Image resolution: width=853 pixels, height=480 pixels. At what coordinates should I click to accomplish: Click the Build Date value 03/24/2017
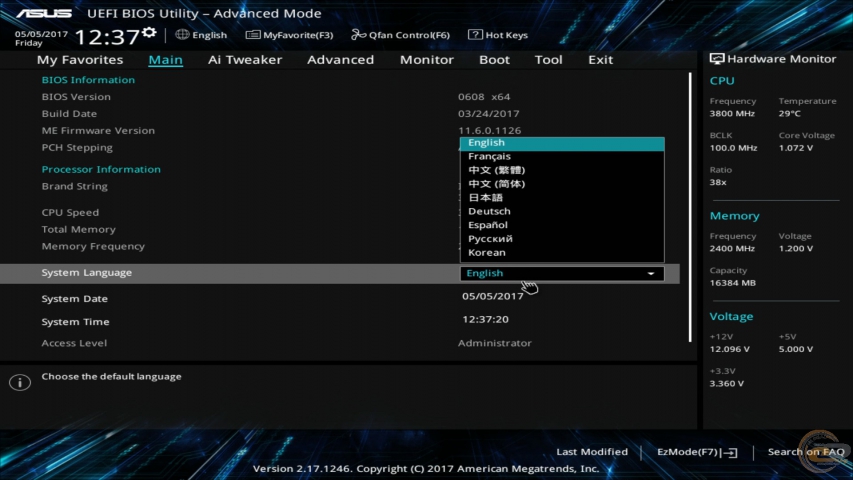(x=489, y=114)
